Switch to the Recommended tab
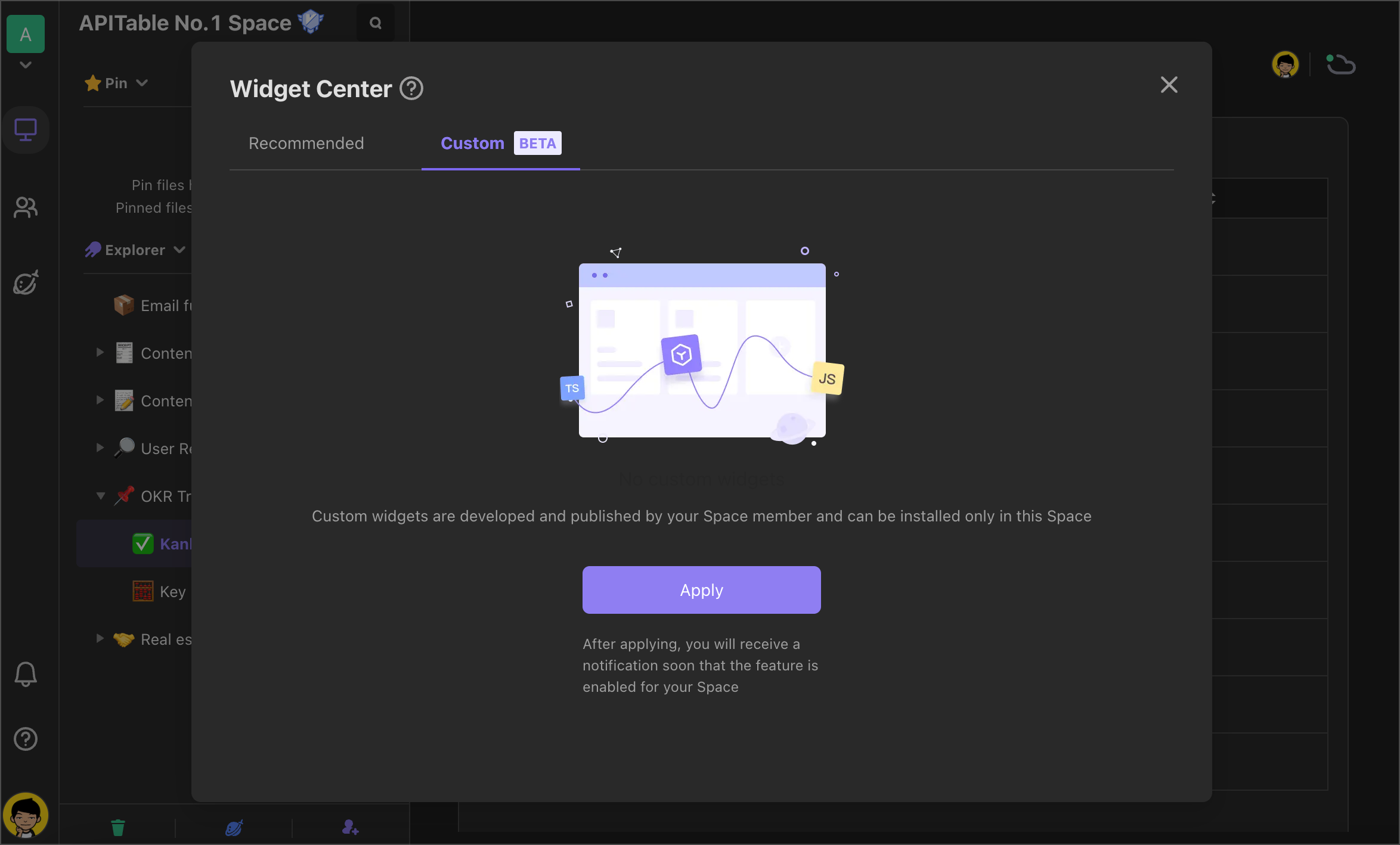1400x845 pixels. 306,143
